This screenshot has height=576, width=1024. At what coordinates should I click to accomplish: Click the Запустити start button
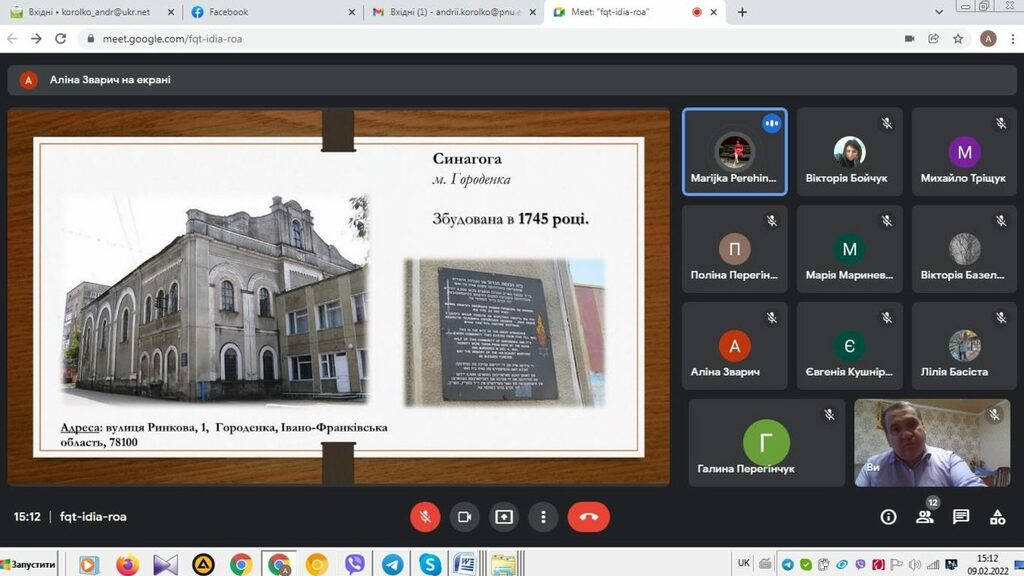click(29, 564)
